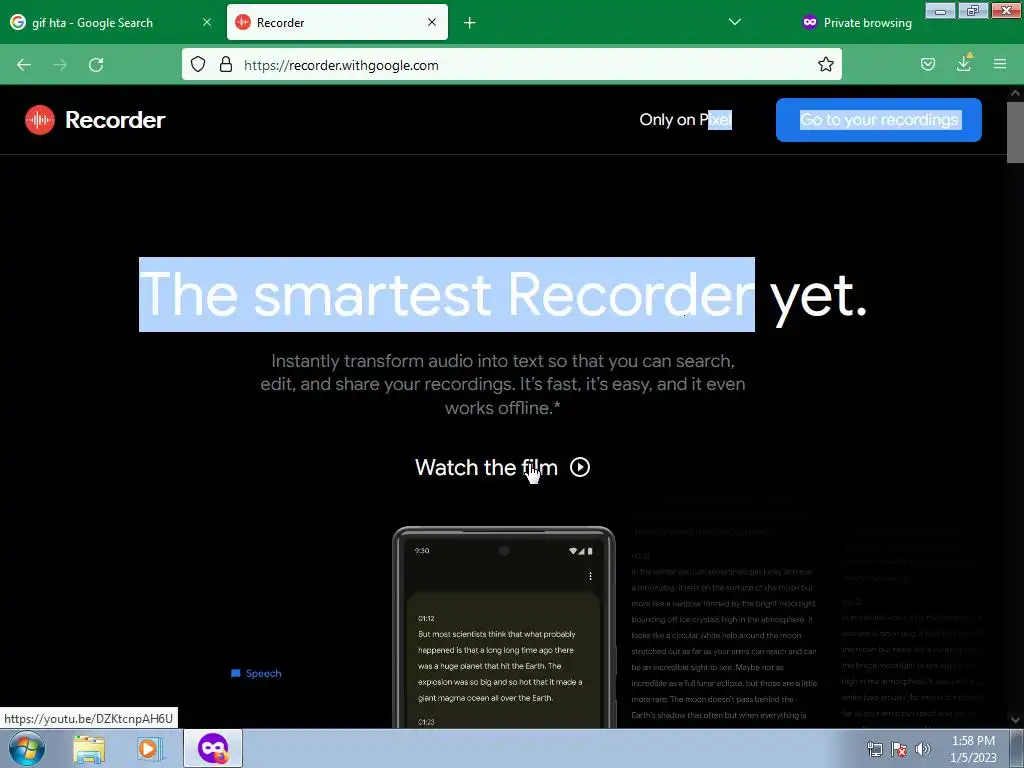1024x768 pixels.
Task: Open Windows Media Player from the taskbar
Action: point(149,749)
